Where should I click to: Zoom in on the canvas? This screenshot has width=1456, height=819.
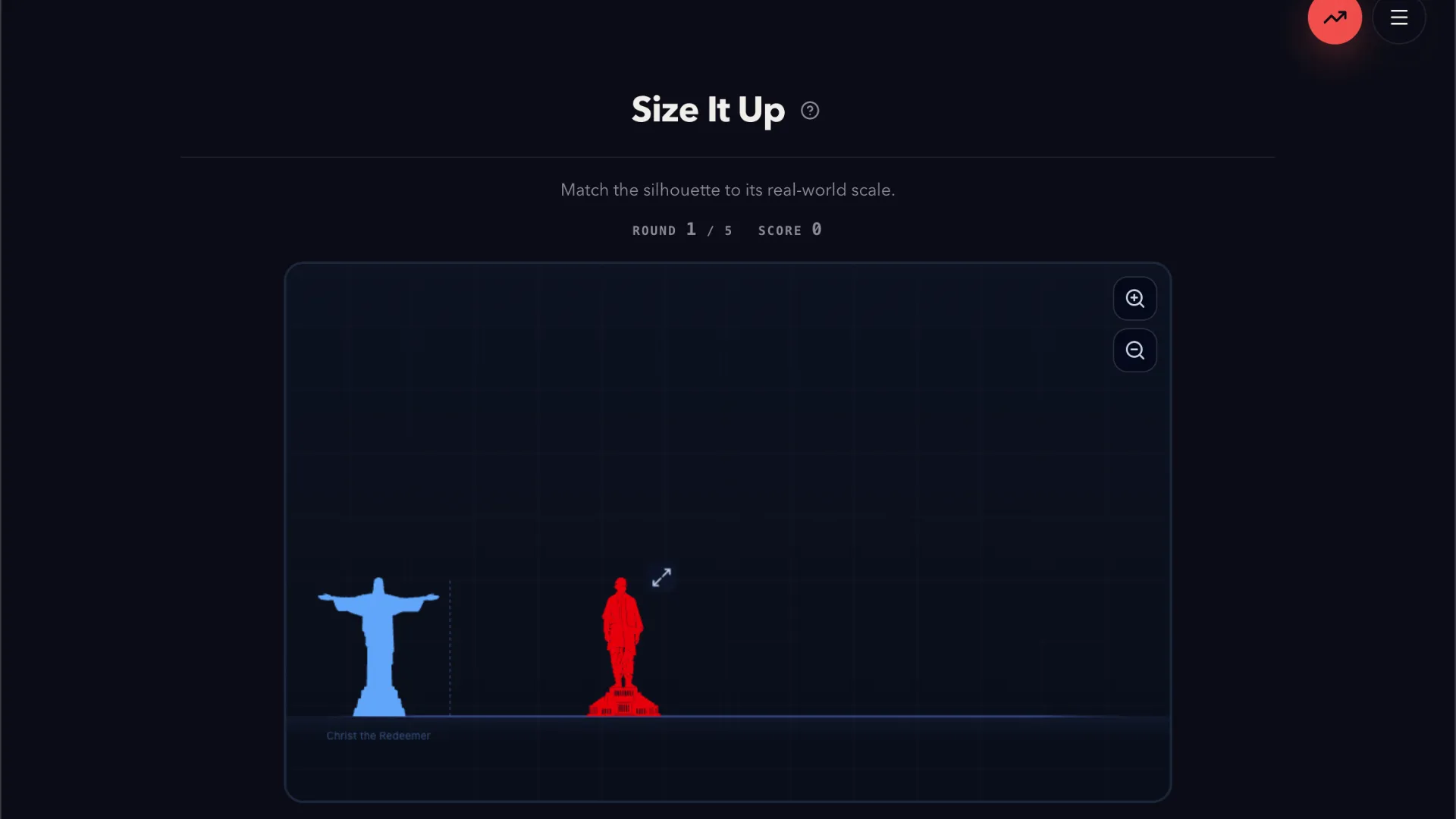pyautogui.click(x=1135, y=299)
